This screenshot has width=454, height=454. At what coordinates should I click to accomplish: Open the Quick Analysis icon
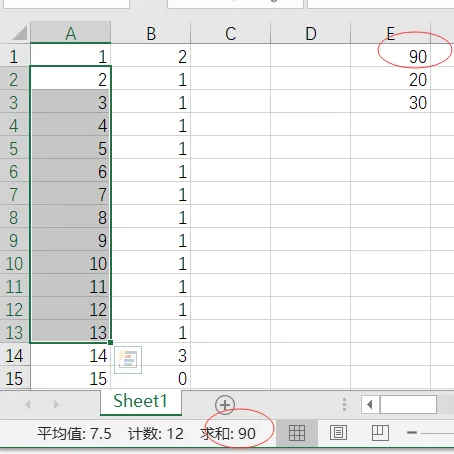[128, 360]
